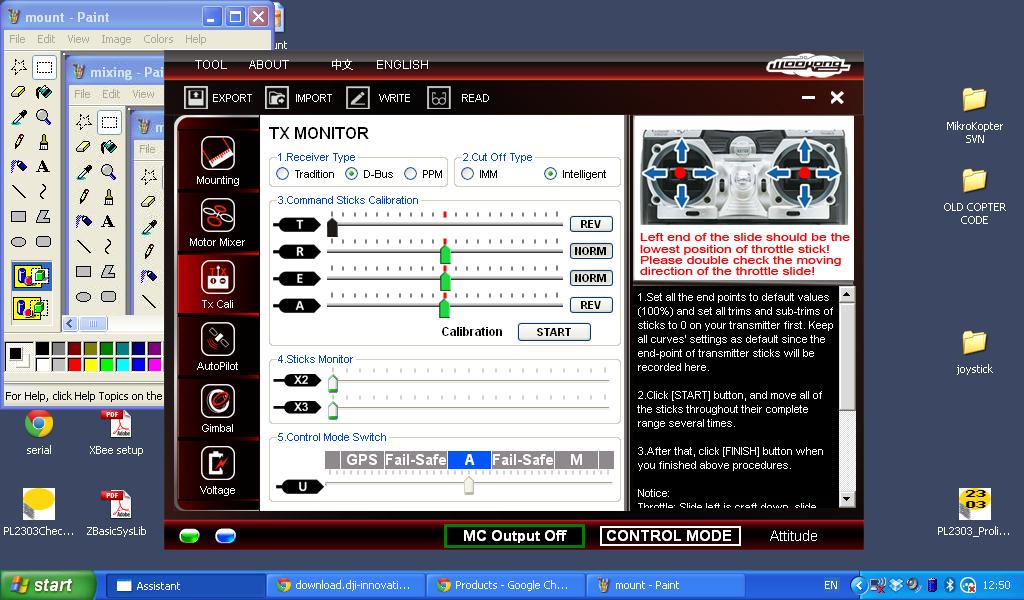The height and width of the screenshot is (600, 1024).
Task: Open the ABOUT menu
Action: 268,64
